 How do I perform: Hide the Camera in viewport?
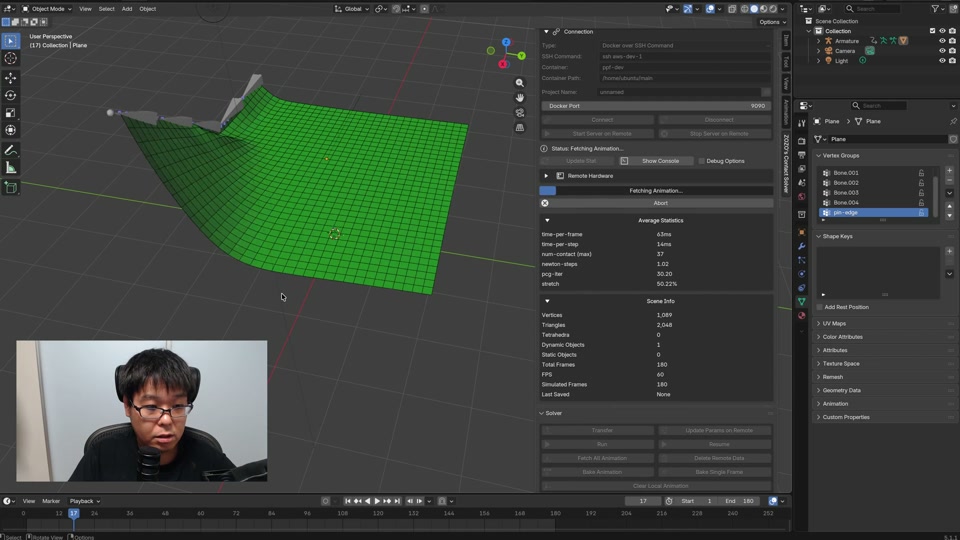click(x=942, y=51)
